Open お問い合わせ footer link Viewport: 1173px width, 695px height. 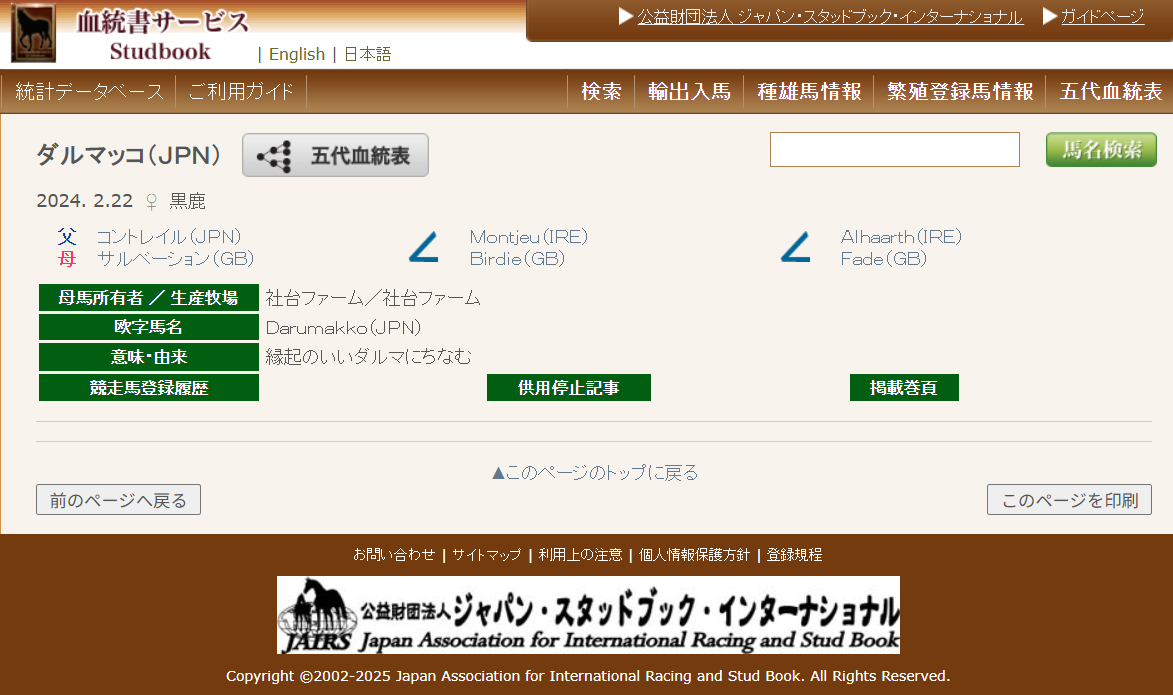(394, 555)
